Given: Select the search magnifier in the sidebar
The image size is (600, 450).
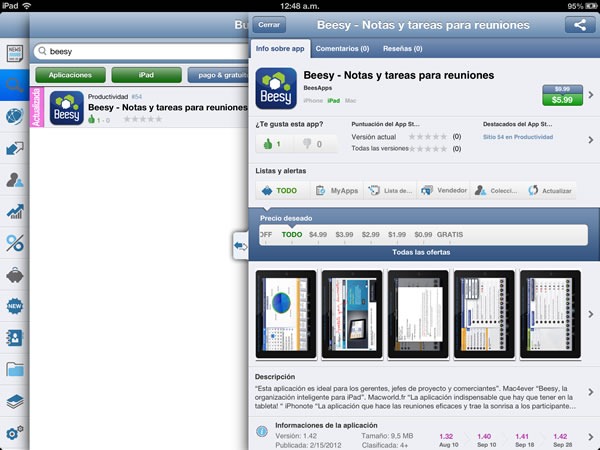Looking at the screenshot, I should 15,85.
